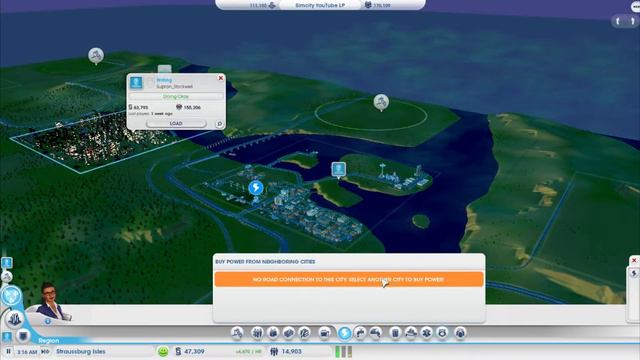
Task: Click the Buy Power From Neighboring Cities header
Action: pyautogui.click(x=265, y=262)
